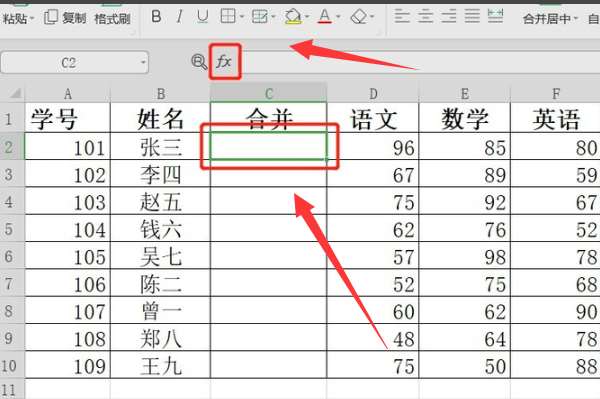Expand merge and center (合并居中) dropdown

tap(576, 18)
